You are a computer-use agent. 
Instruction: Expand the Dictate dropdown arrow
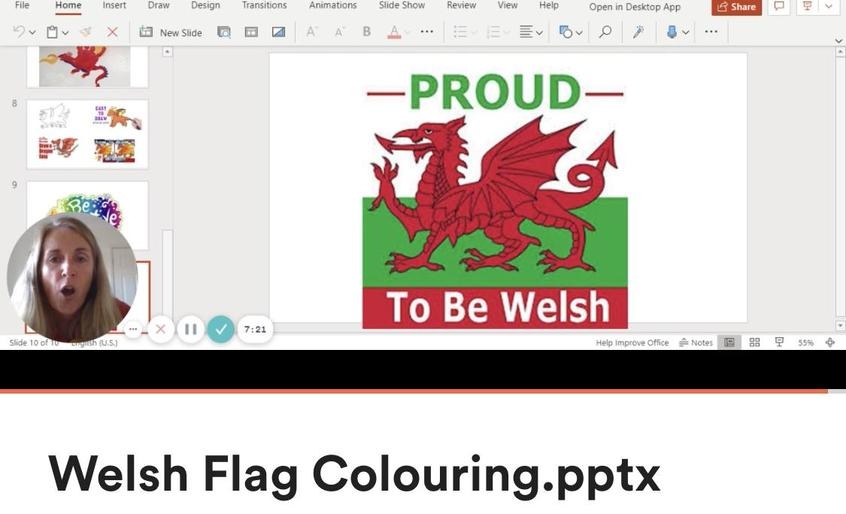tap(686, 33)
